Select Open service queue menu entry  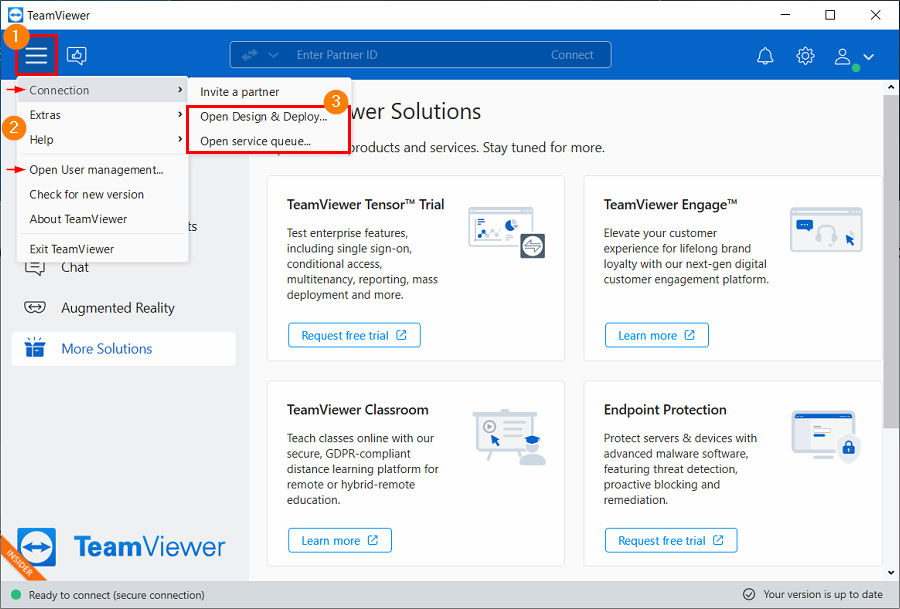pos(255,141)
